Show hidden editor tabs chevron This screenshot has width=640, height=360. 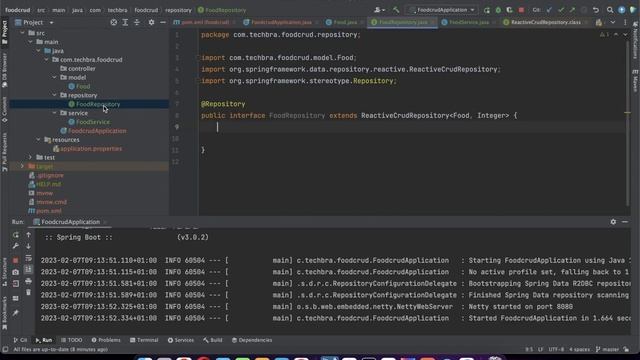613,22
